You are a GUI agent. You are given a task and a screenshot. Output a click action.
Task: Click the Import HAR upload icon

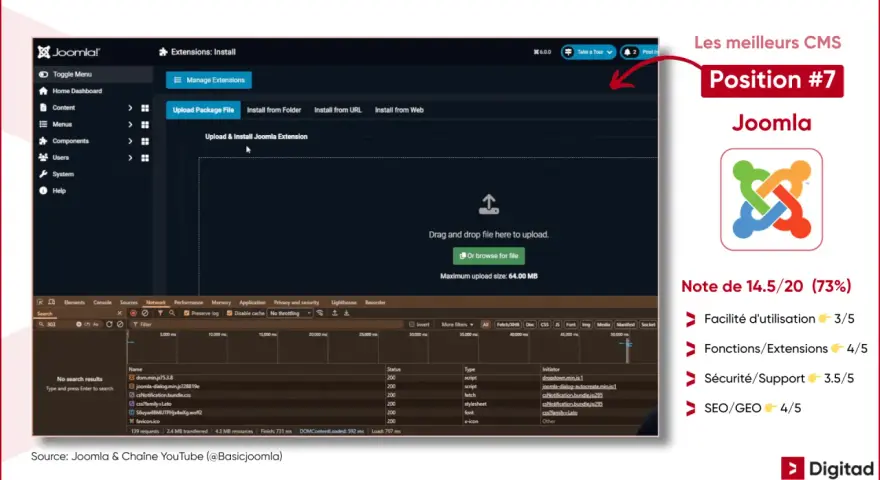point(334,313)
